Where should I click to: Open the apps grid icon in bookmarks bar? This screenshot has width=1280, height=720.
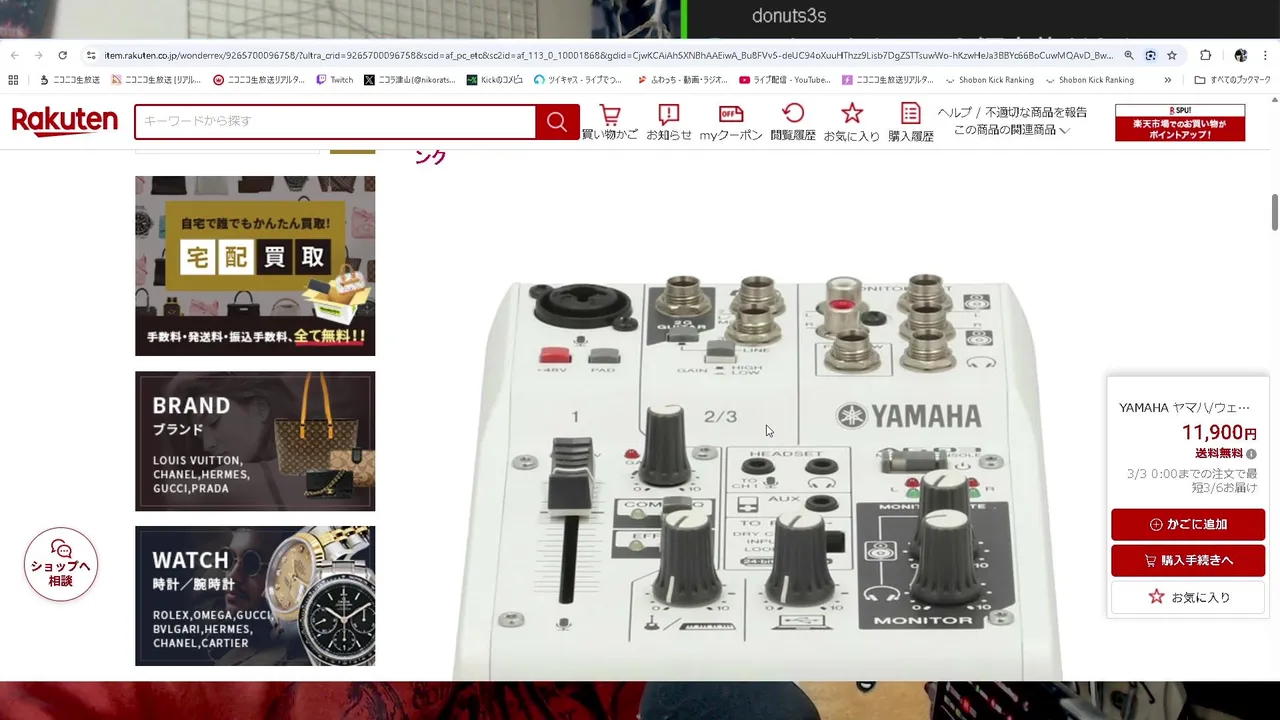point(13,80)
